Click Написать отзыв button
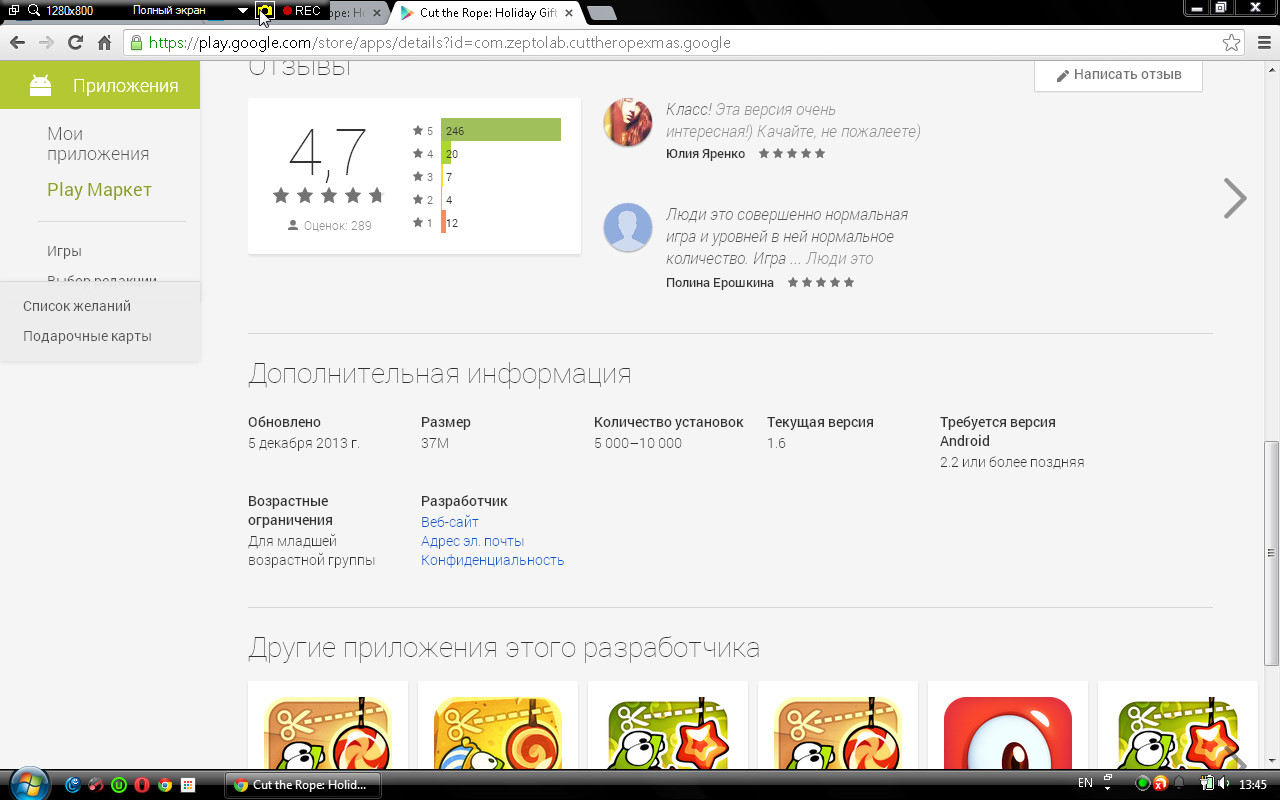 pos(1118,74)
